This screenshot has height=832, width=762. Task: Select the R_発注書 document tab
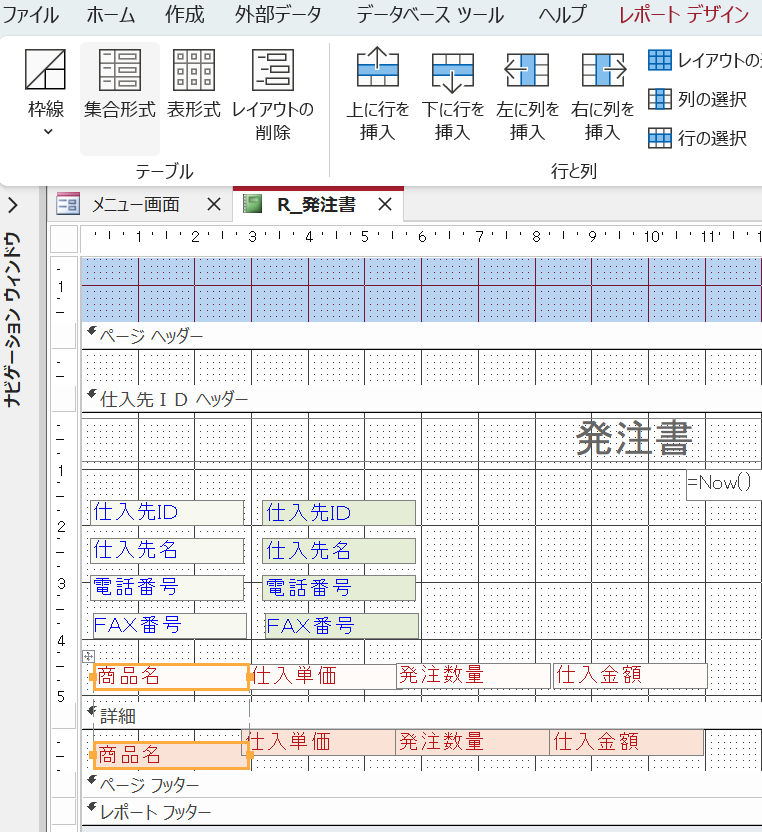coord(316,204)
